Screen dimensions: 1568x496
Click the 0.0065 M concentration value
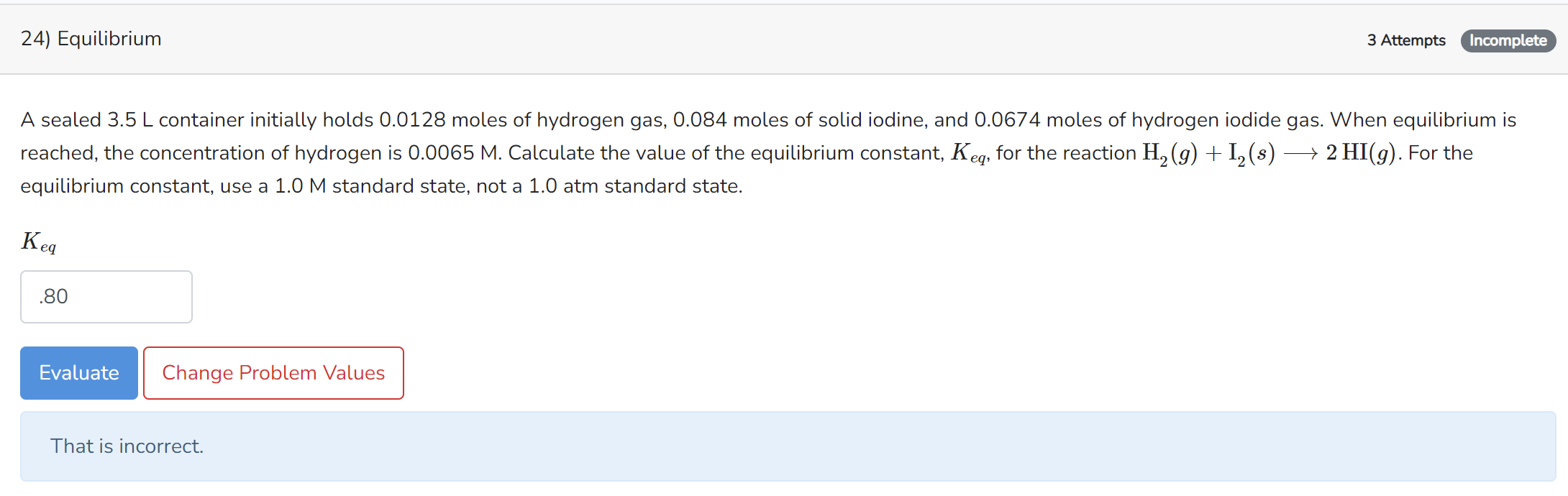(440, 152)
